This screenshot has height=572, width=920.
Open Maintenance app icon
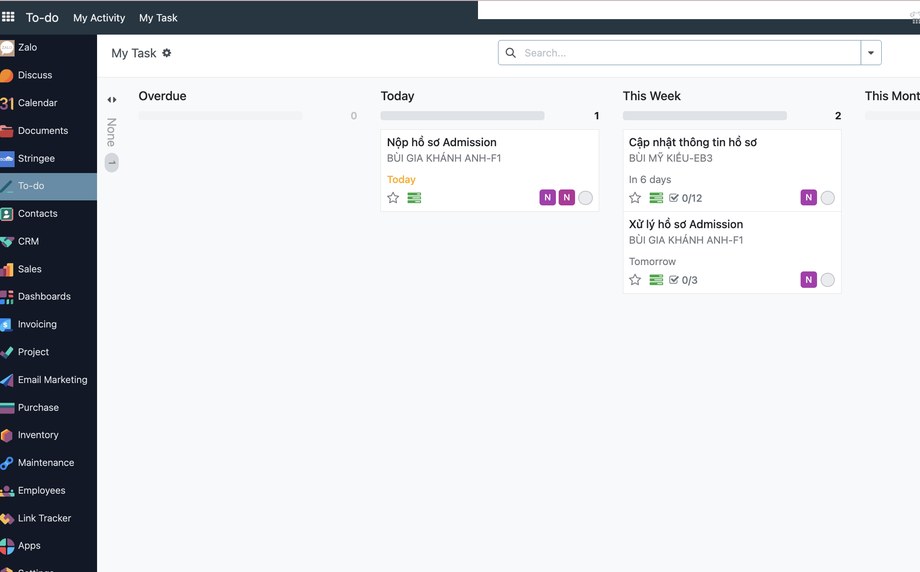pyautogui.click(x=7, y=463)
